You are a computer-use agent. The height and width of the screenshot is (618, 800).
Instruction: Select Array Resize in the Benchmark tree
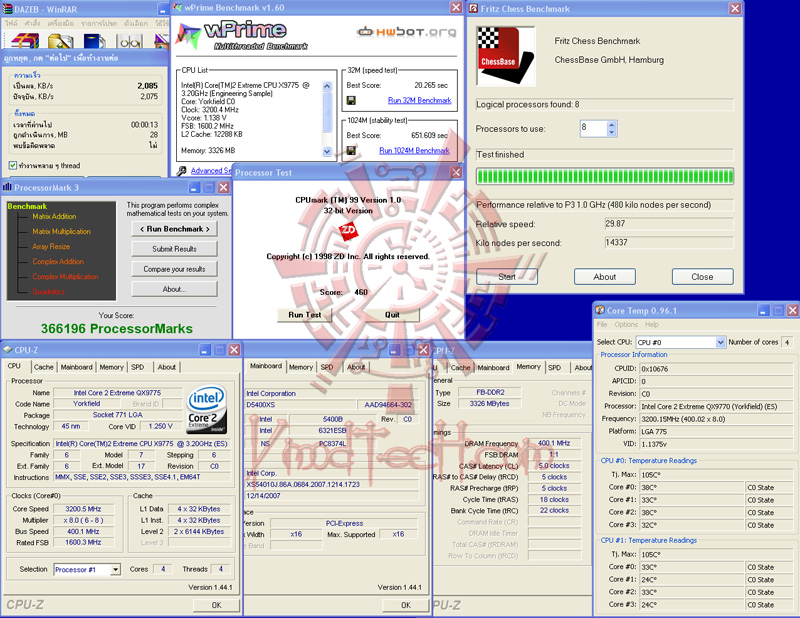tap(51, 246)
